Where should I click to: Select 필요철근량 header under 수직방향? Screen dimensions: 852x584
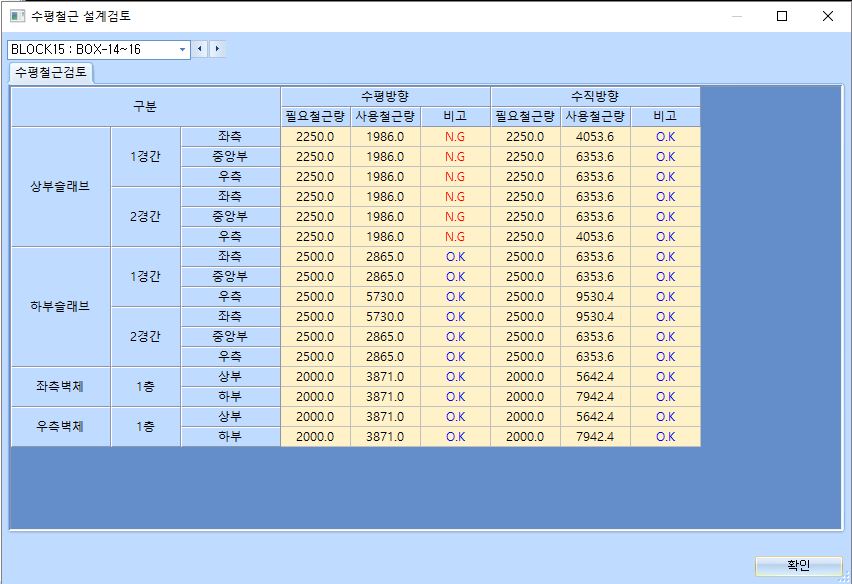(525, 116)
